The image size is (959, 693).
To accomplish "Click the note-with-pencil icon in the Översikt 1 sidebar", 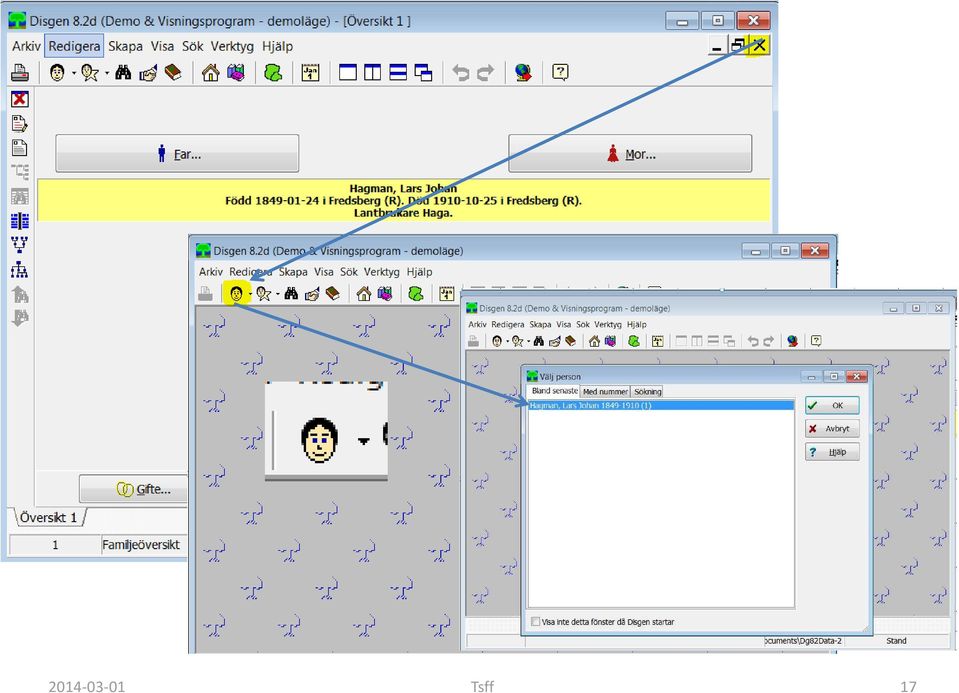I will [x=20, y=124].
